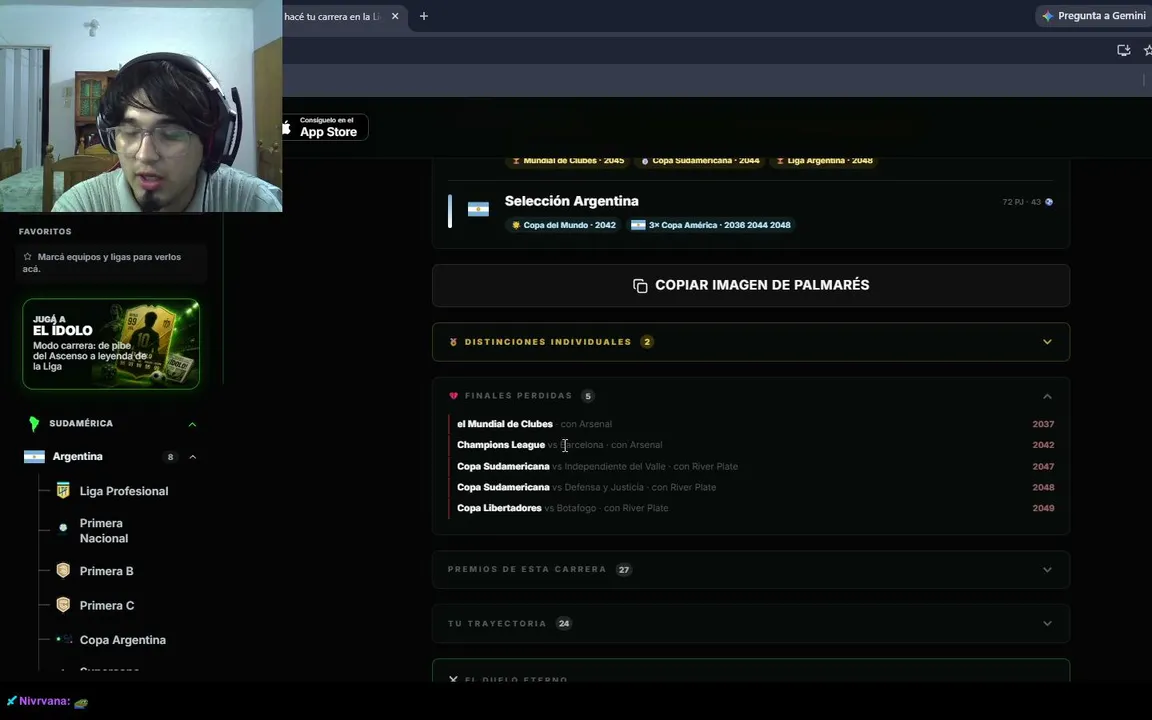
Task: Open the 'Jugá a El Ídolo' banner
Action: 111,344
